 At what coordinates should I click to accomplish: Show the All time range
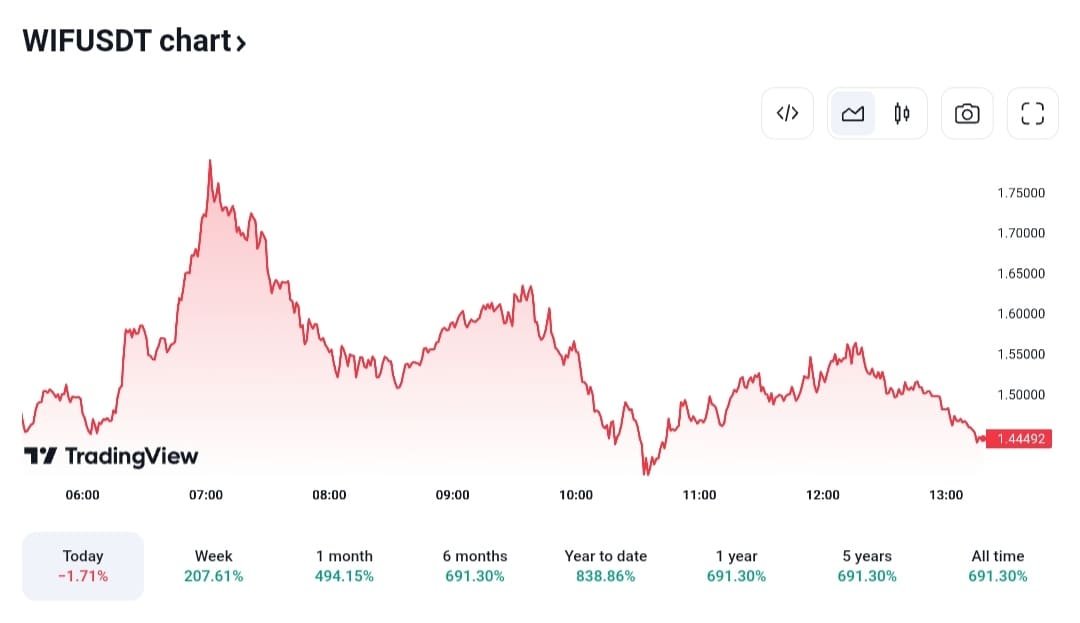click(998, 566)
